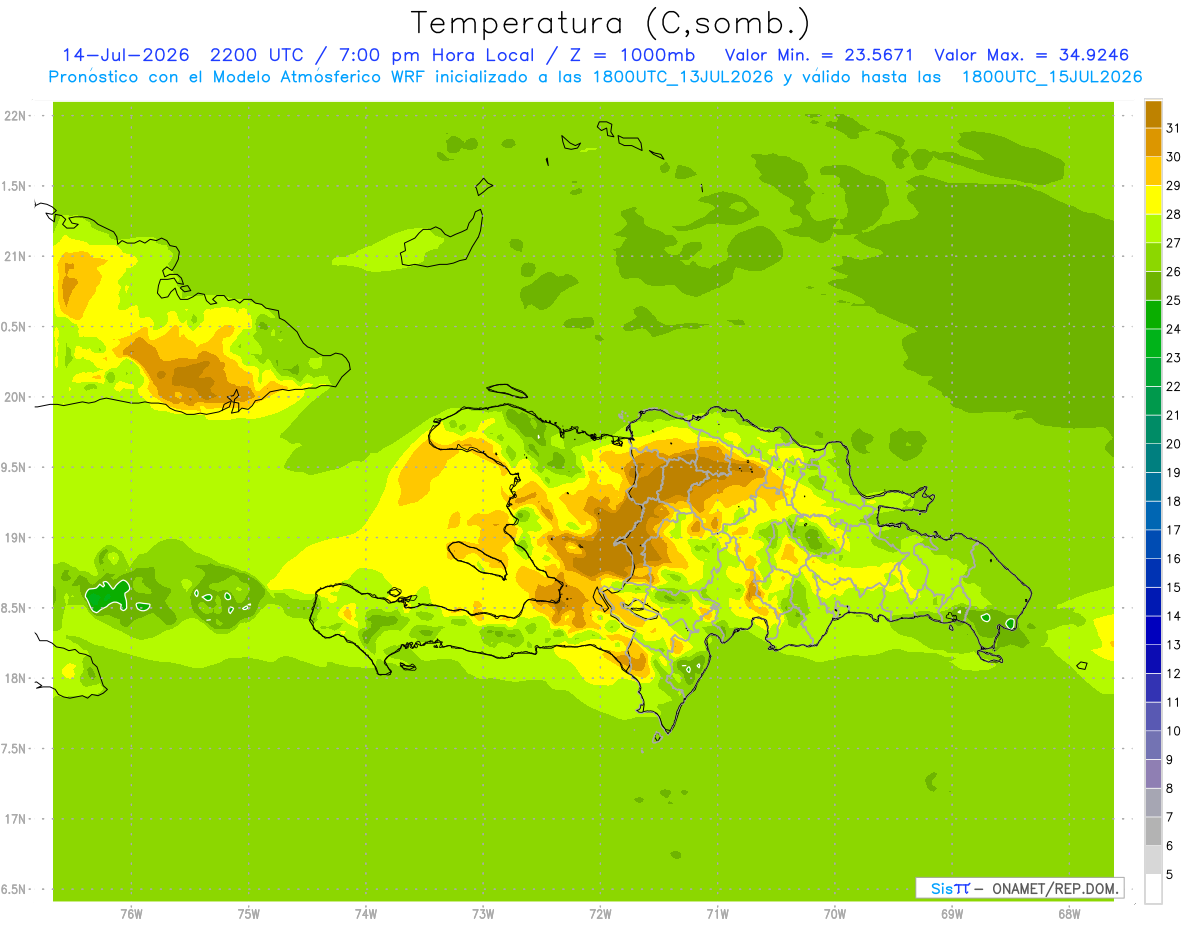Select the "Z = 1000mb" level text
Viewport: 1200px width, 927px height.
coord(632,55)
